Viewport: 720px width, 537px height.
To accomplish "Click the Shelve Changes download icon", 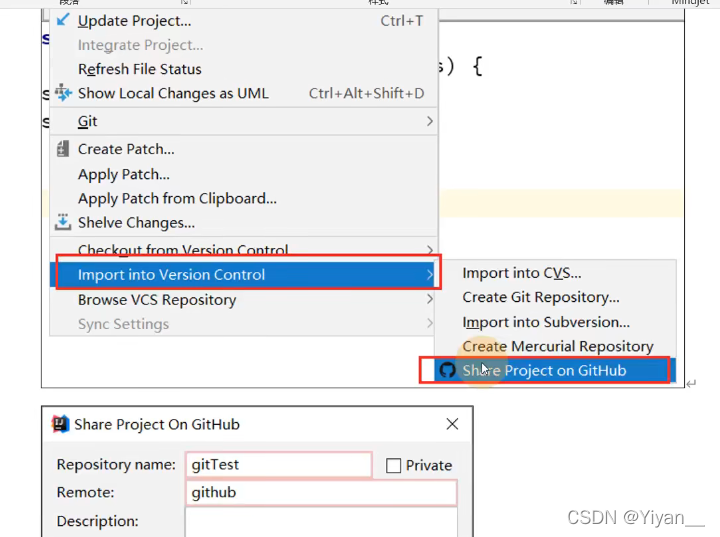I will click(63, 222).
